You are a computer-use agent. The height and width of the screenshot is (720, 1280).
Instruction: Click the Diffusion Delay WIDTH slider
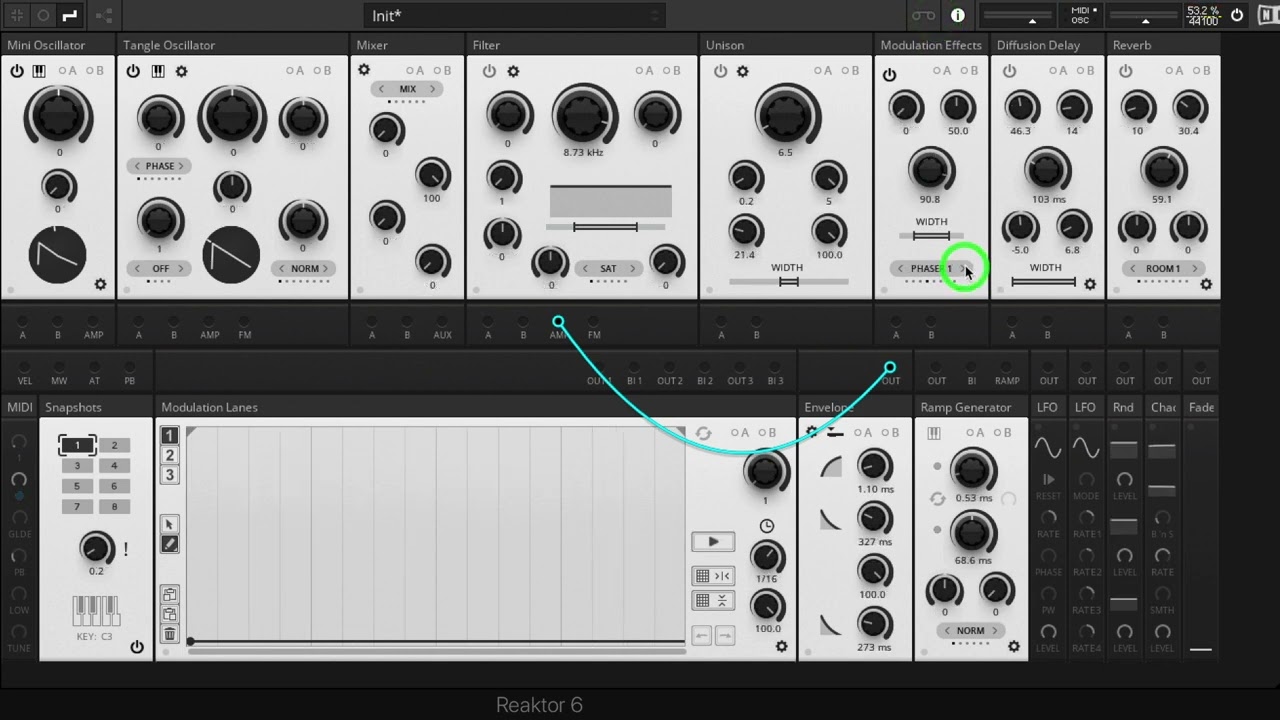tap(1045, 282)
